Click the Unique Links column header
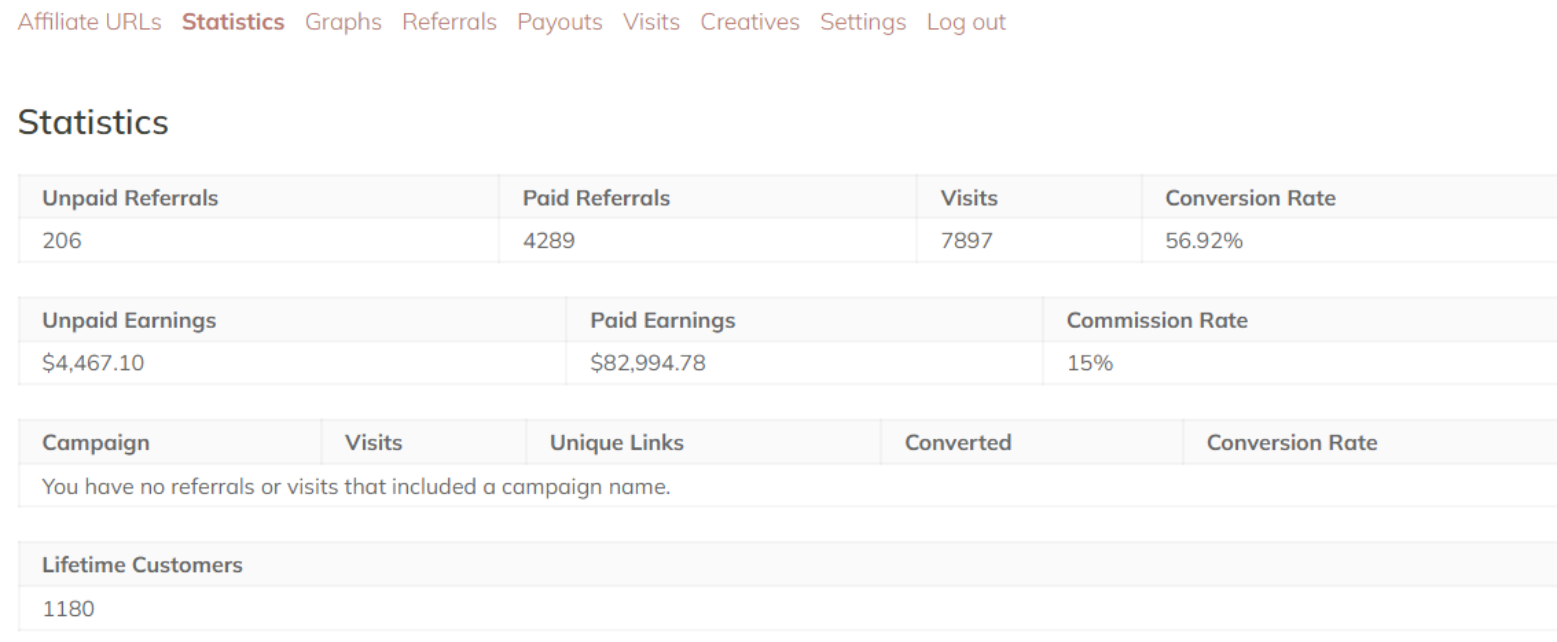The height and width of the screenshot is (642, 1557). 617,442
